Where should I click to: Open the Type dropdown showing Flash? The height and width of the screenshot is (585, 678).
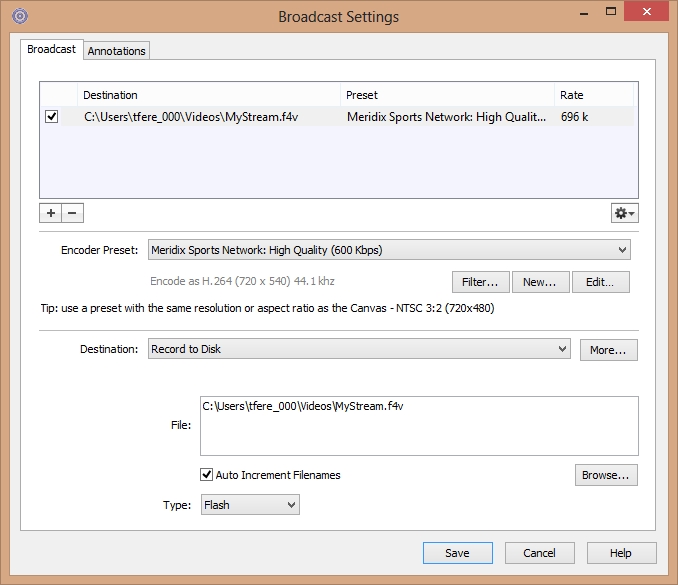coord(250,505)
